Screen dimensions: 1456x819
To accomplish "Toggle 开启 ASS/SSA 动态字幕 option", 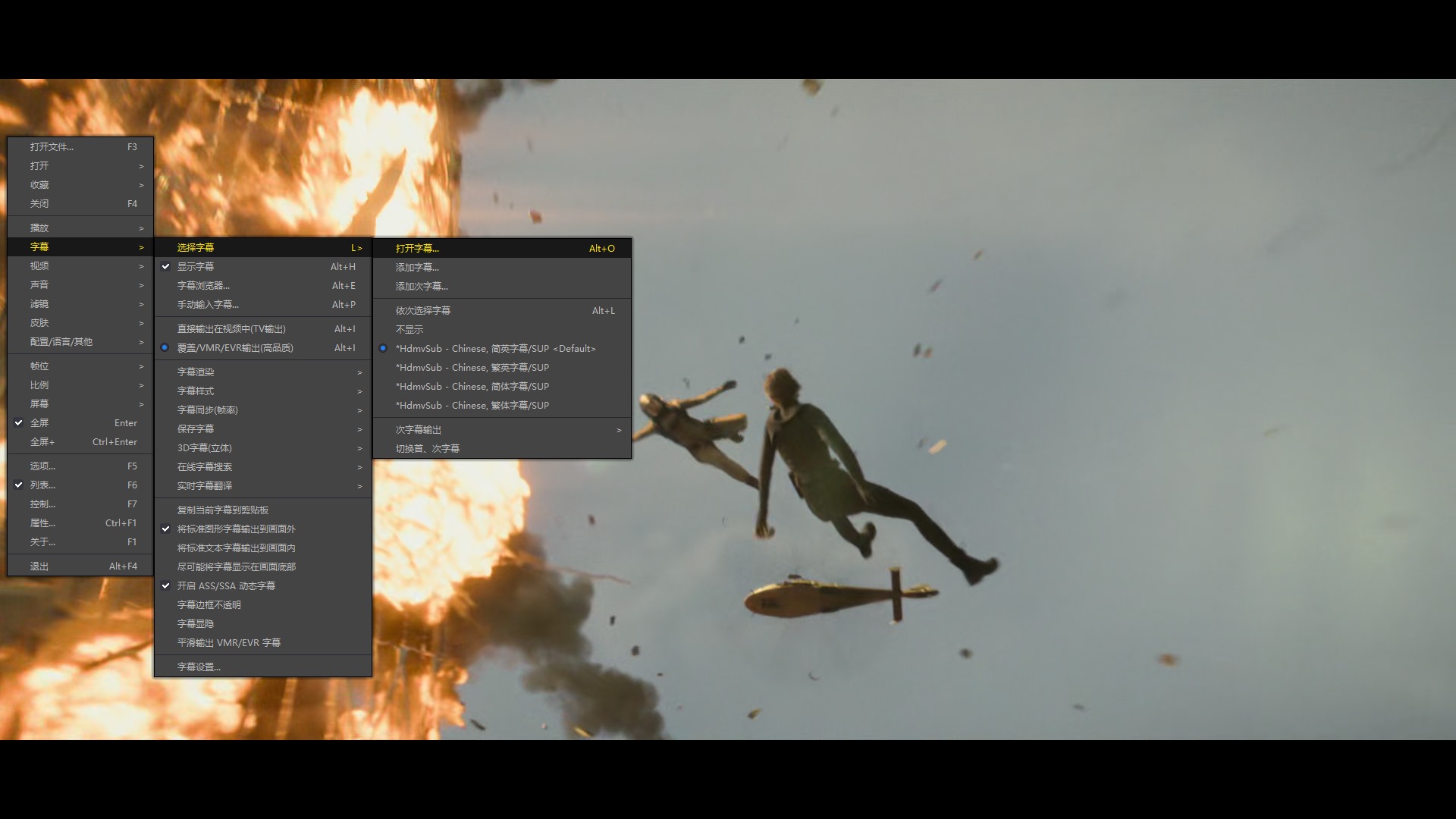I will (x=226, y=586).
